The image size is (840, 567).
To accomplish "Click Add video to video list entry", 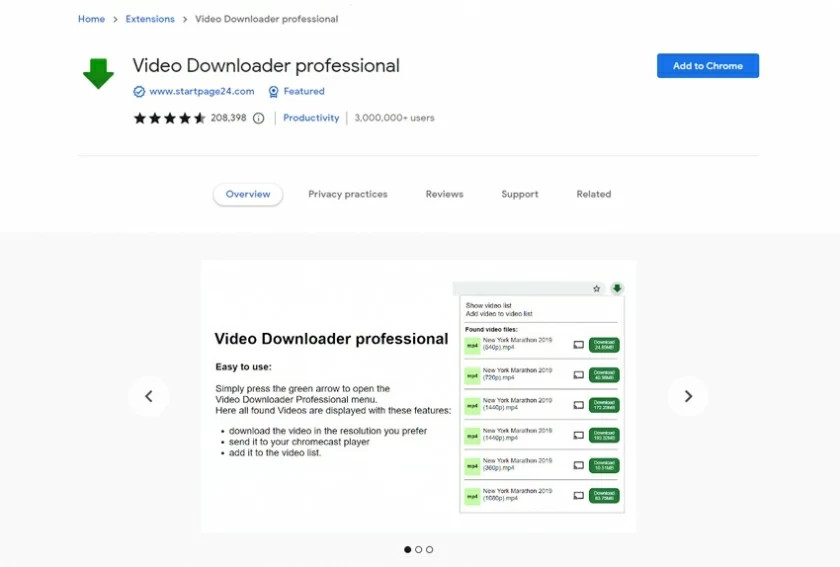I will pyautogui.click(x=499, y=314).
